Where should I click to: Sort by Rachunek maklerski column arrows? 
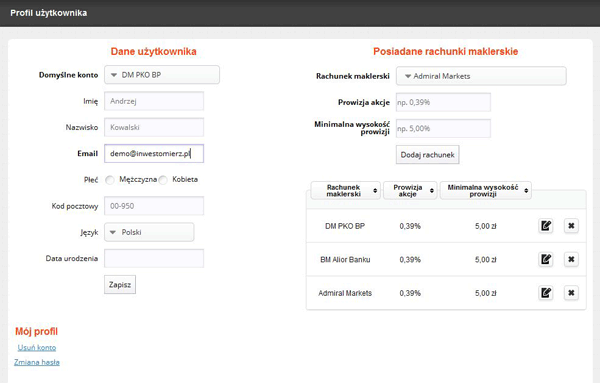pyautogui.click(x=375, y=191)
